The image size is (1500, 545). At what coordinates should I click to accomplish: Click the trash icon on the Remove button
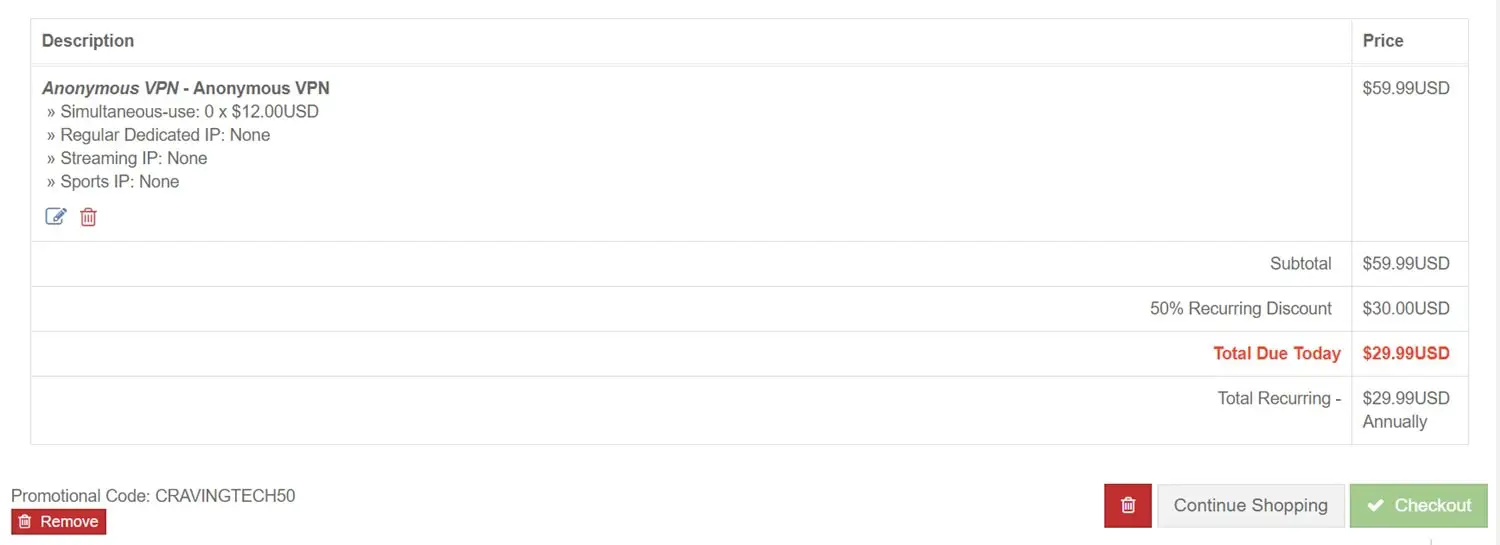coord(25,521)
